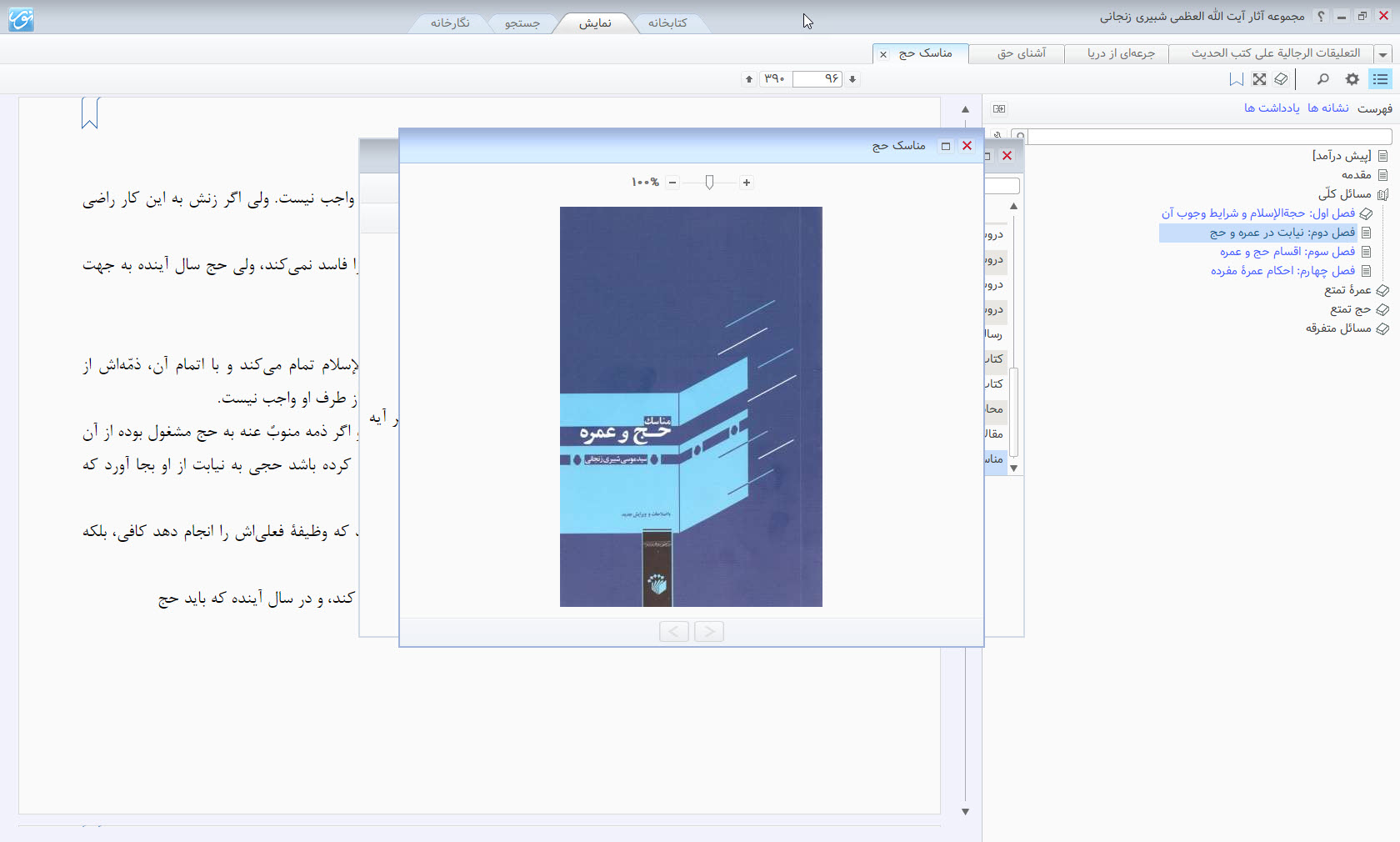Open the یادداشت ها side panel tab
Viewport: 1400px width, 842px height.
pyautogui.click(x=1272, y=108)
